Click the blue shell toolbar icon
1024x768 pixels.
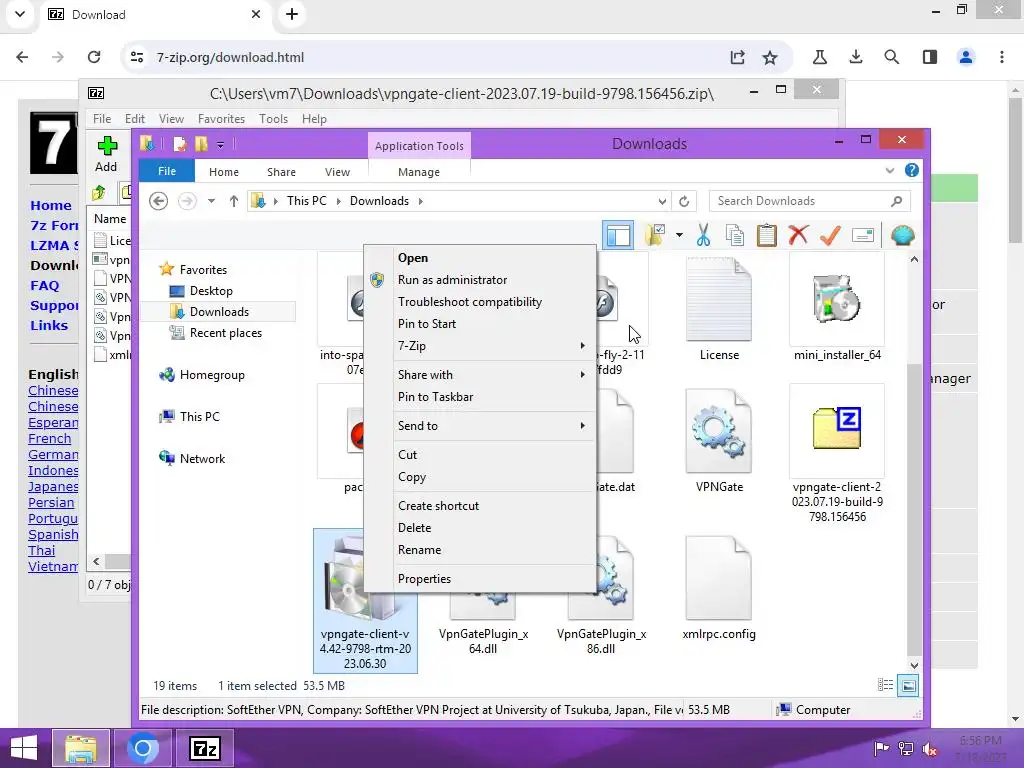[x=903, y=235]
